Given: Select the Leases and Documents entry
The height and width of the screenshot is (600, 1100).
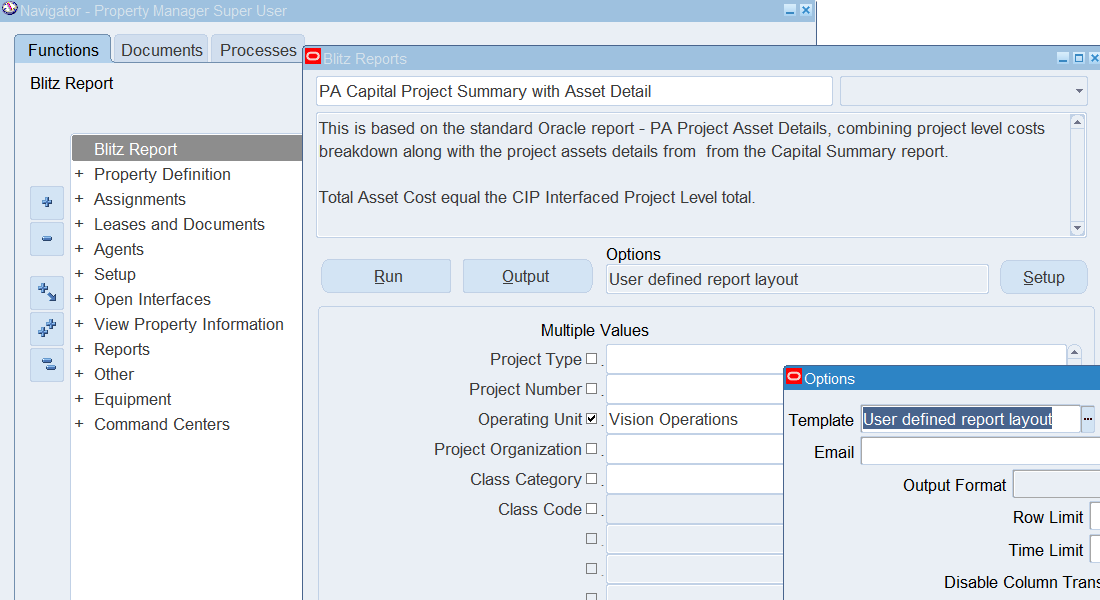Looking at the screenshot, I should coord(179,225).
